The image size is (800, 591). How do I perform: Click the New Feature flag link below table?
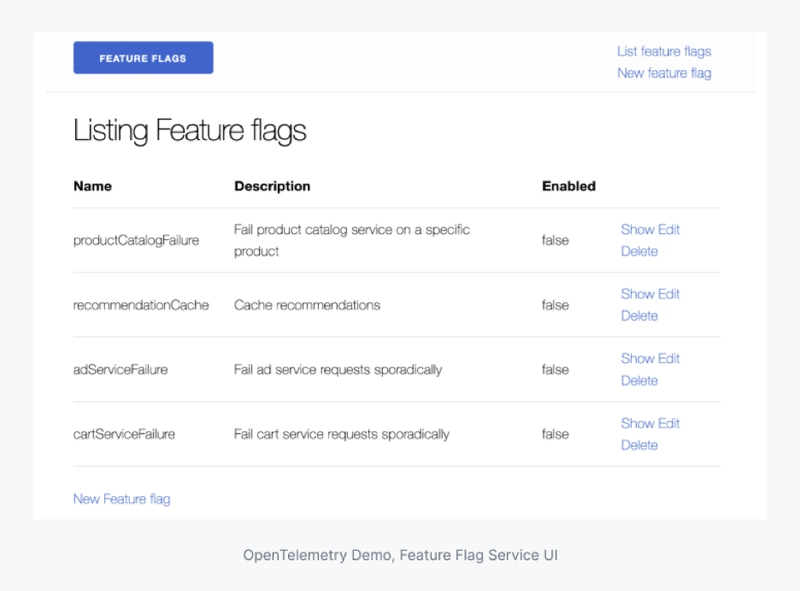click(121, 499)
